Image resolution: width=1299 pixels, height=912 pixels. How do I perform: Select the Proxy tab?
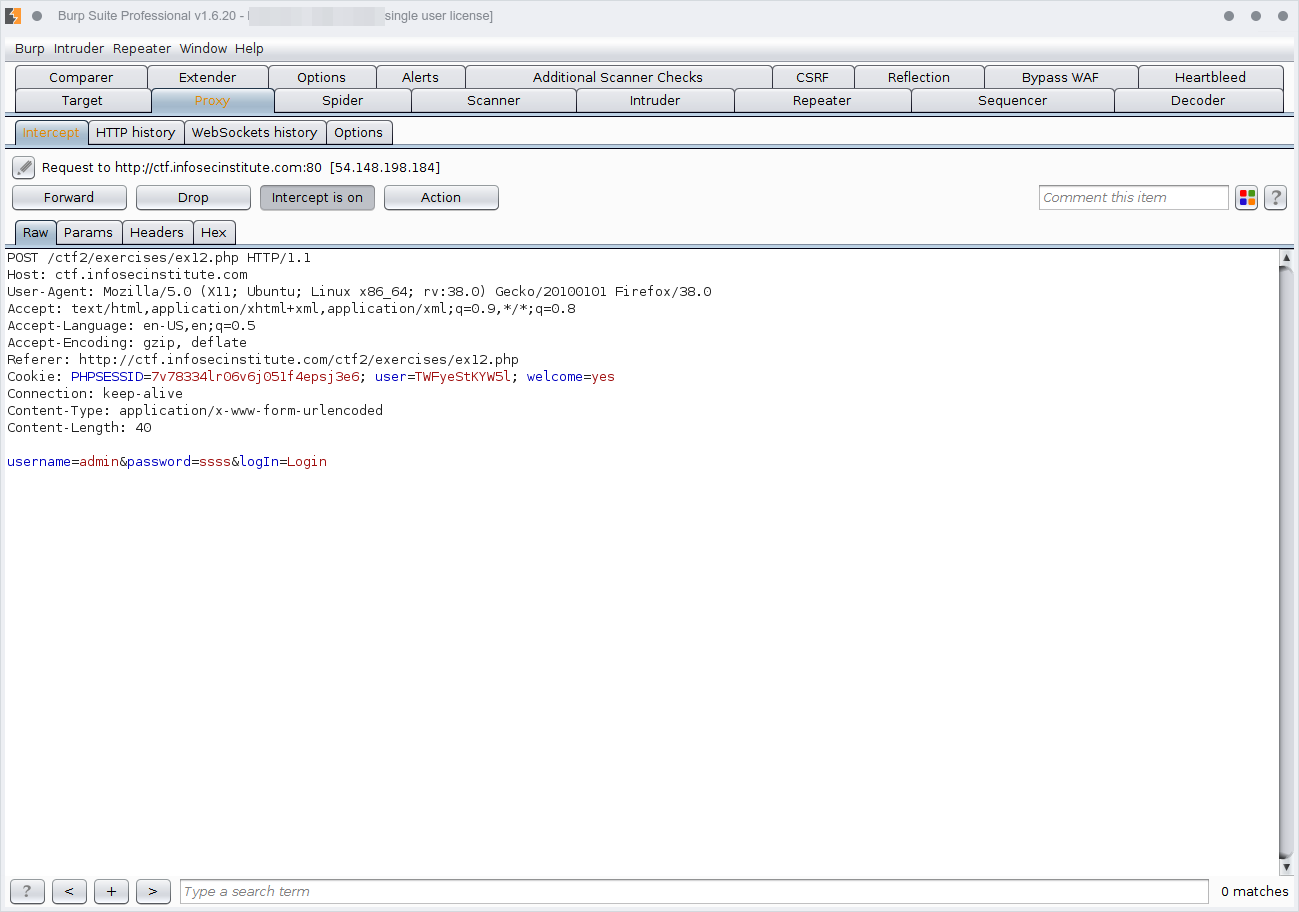[212, 101]
